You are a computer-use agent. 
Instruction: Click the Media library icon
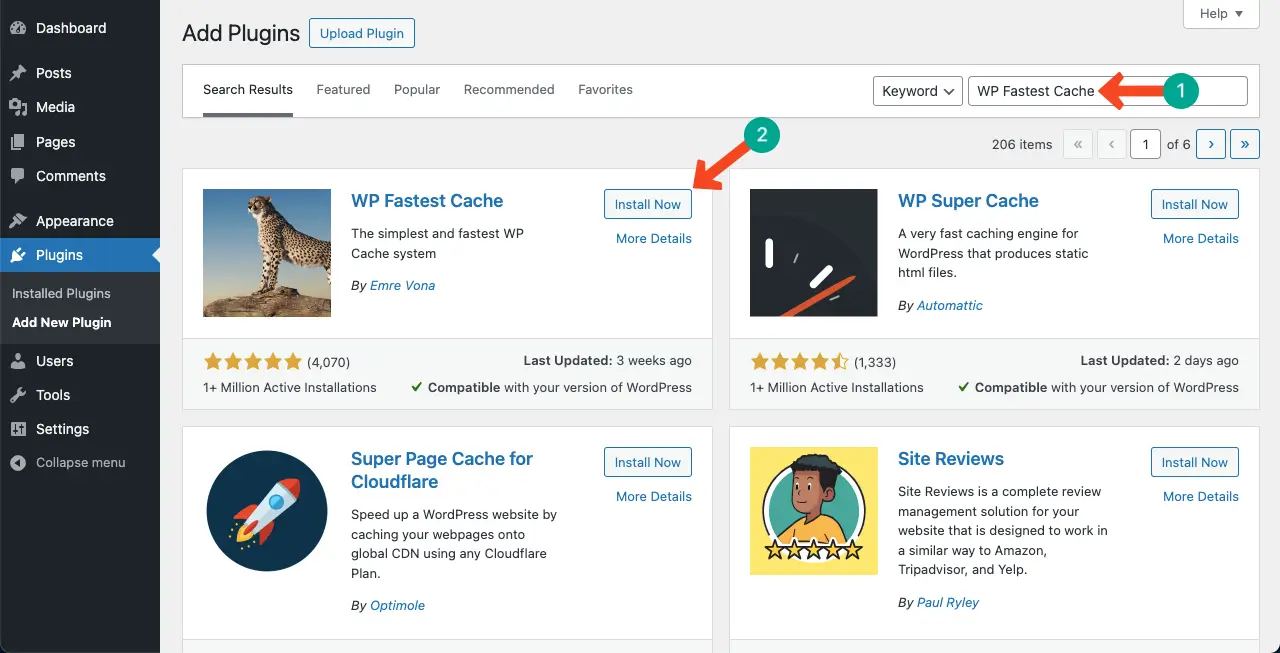tap(18, 107)
